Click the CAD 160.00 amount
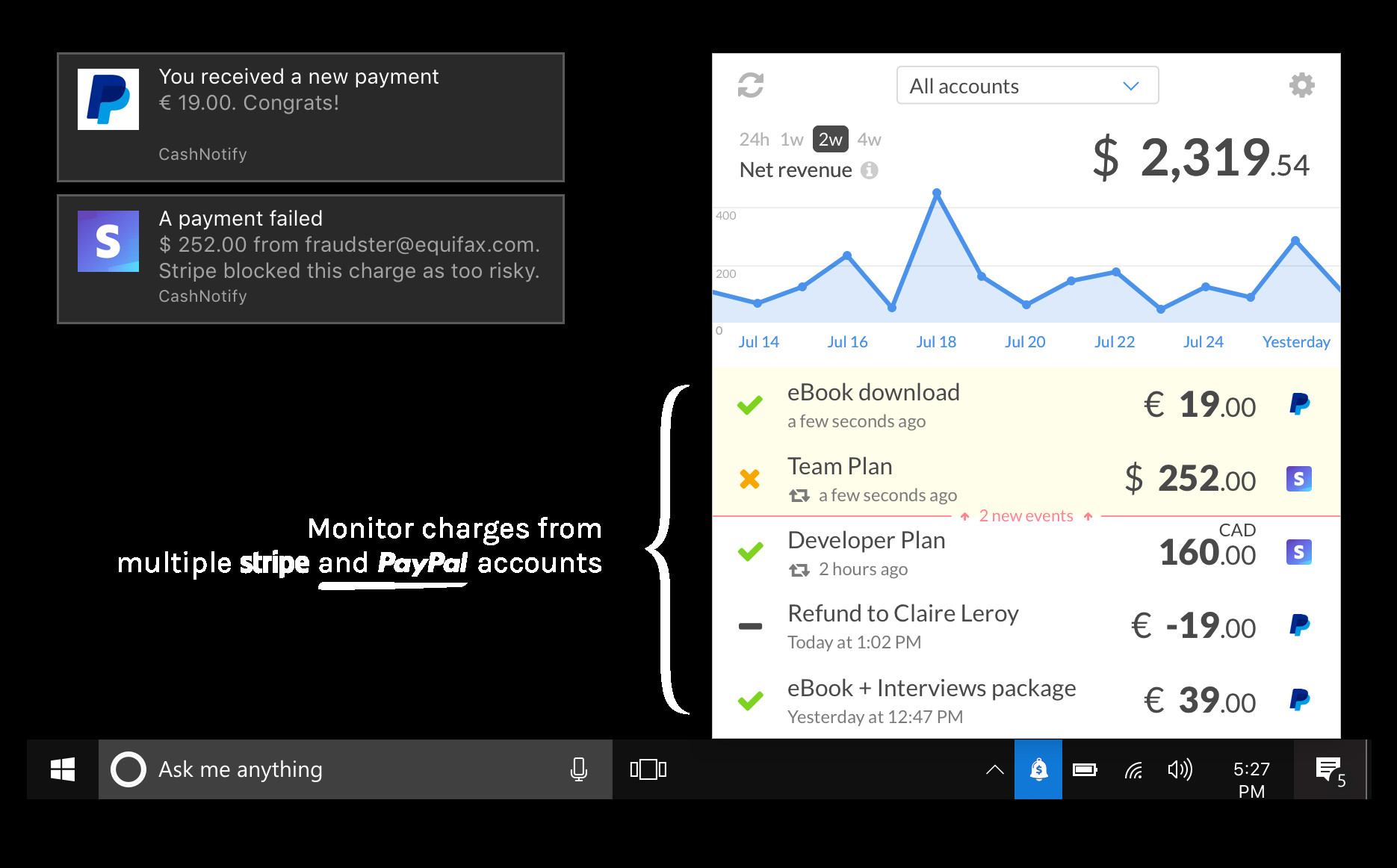This screenshot has width=1397, height=868. (1207, 546)
